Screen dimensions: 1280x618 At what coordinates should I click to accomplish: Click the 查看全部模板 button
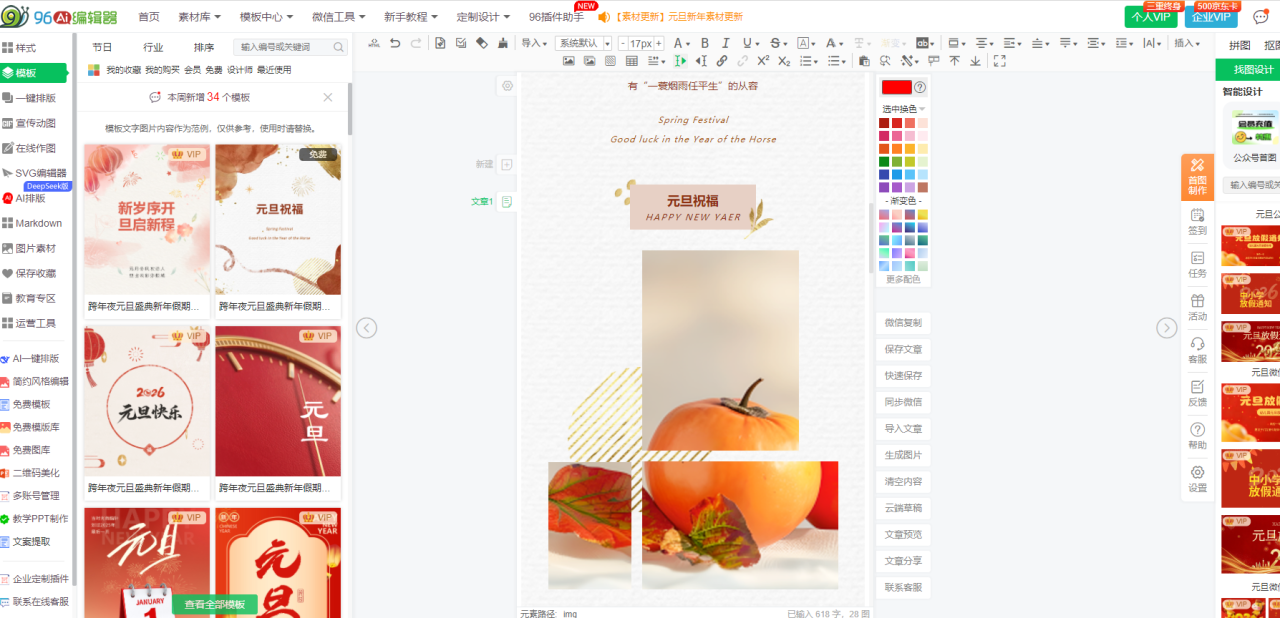215,604
